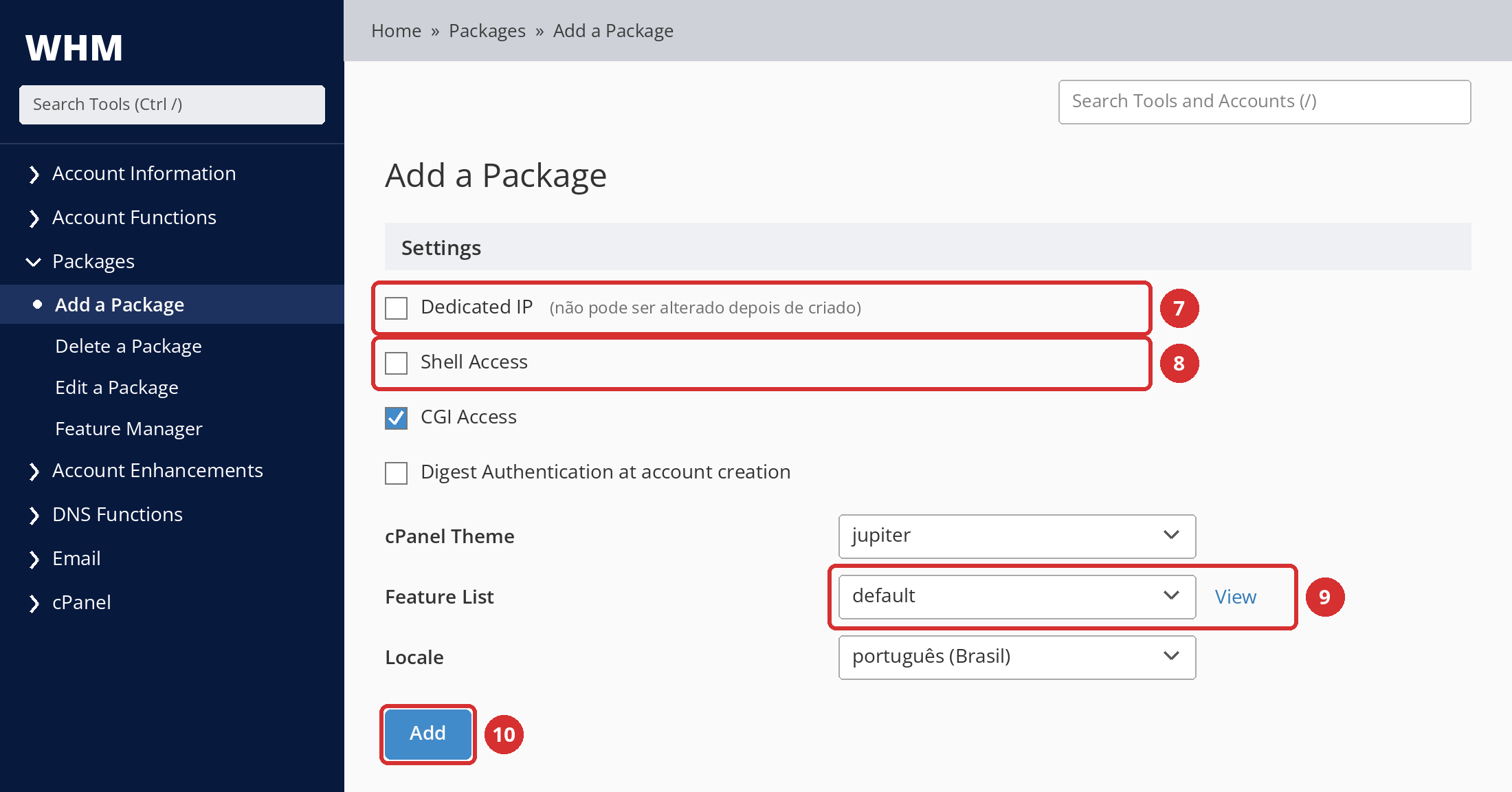Expand the Account Functions section
This screenshot has width=1512, height=792.
tap(134, 217)
